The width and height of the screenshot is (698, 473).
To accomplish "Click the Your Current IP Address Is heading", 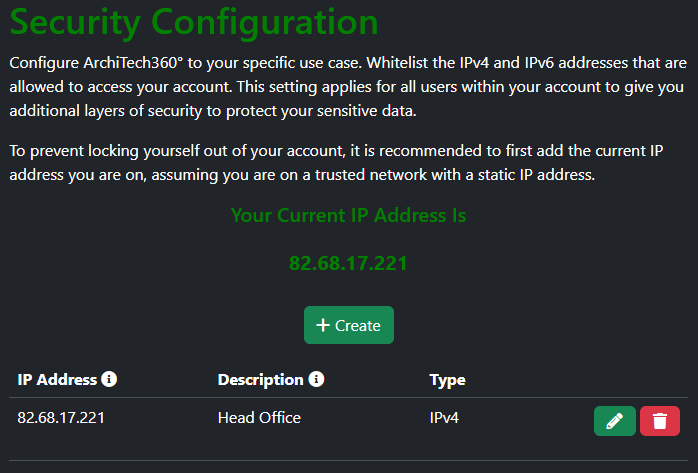I will pos(349,215).
